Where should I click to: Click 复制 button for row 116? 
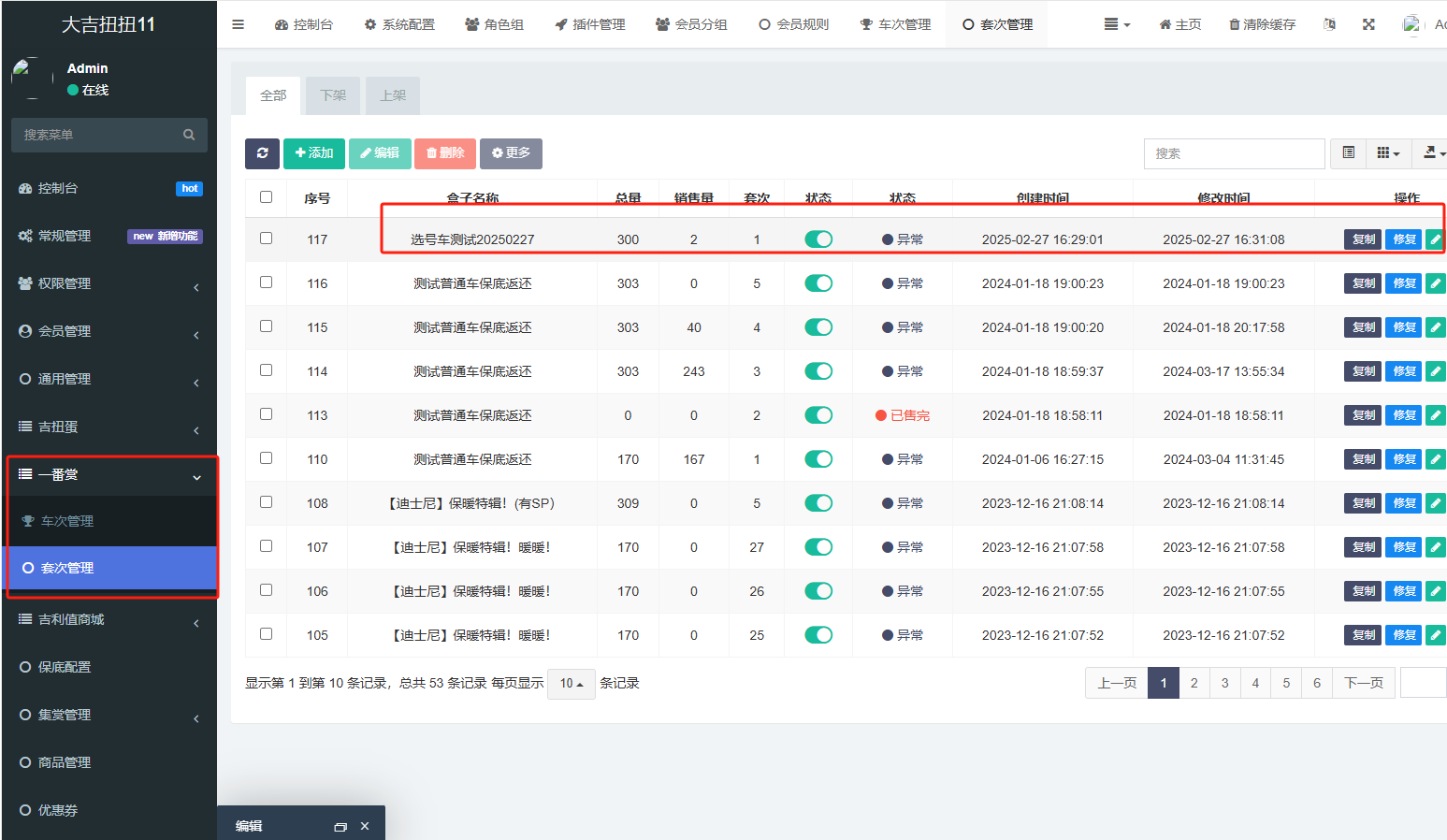coord(1363,283)
